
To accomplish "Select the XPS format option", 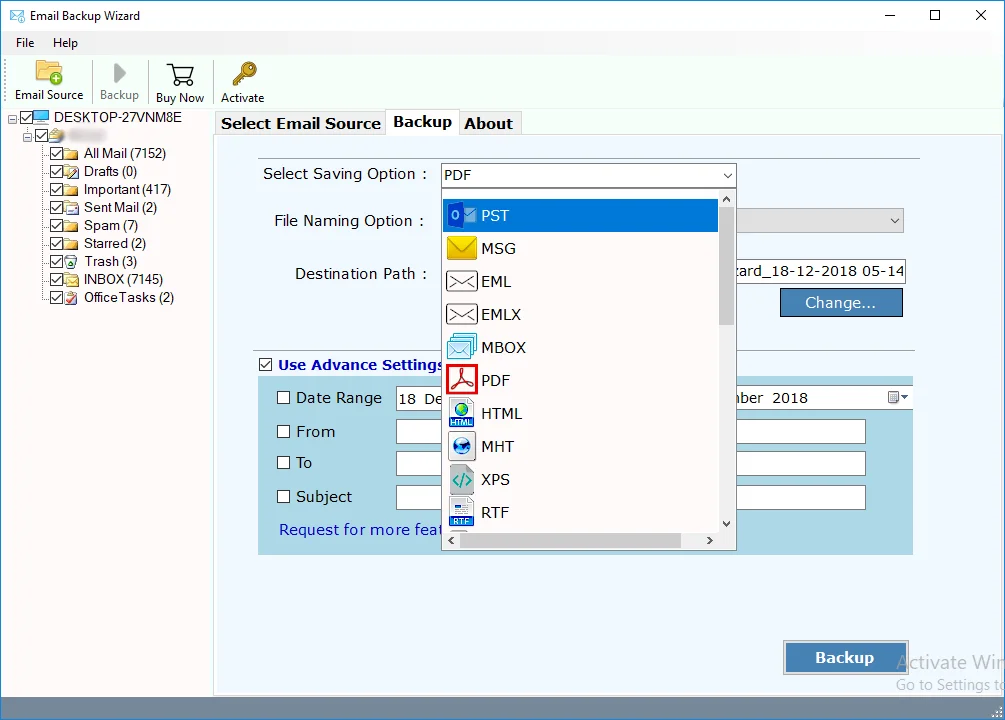I will pyautogui.click(x=580, y=480).
